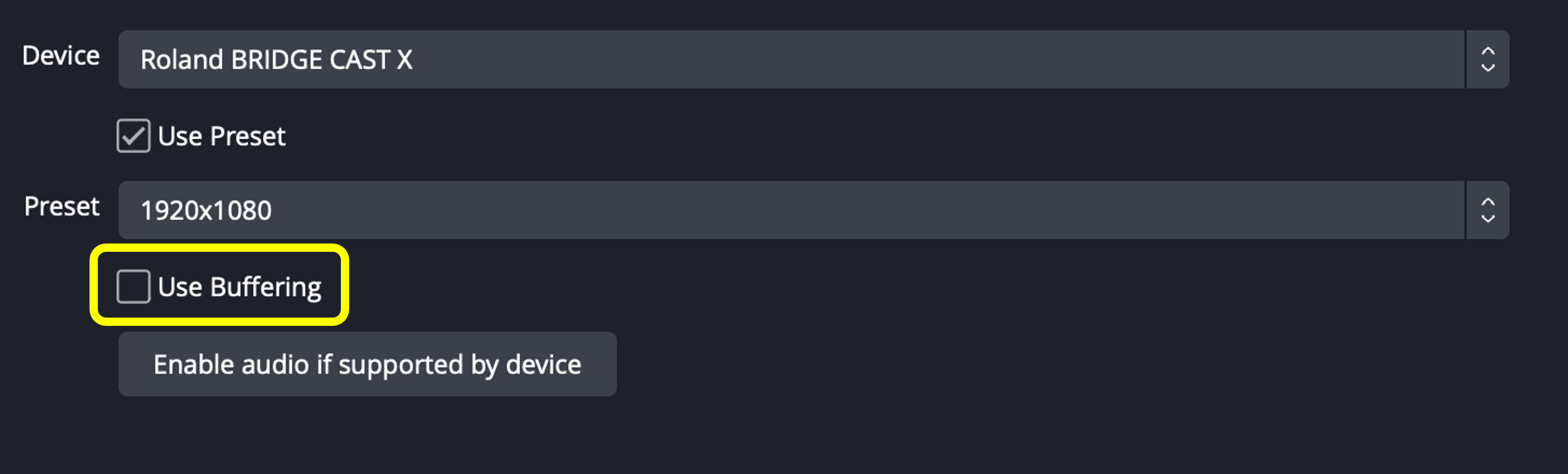The height and width of the screenshot is (474, 1568).
Task: Enable the Use Buffering checkbox
Action: [x=133, y=287]
